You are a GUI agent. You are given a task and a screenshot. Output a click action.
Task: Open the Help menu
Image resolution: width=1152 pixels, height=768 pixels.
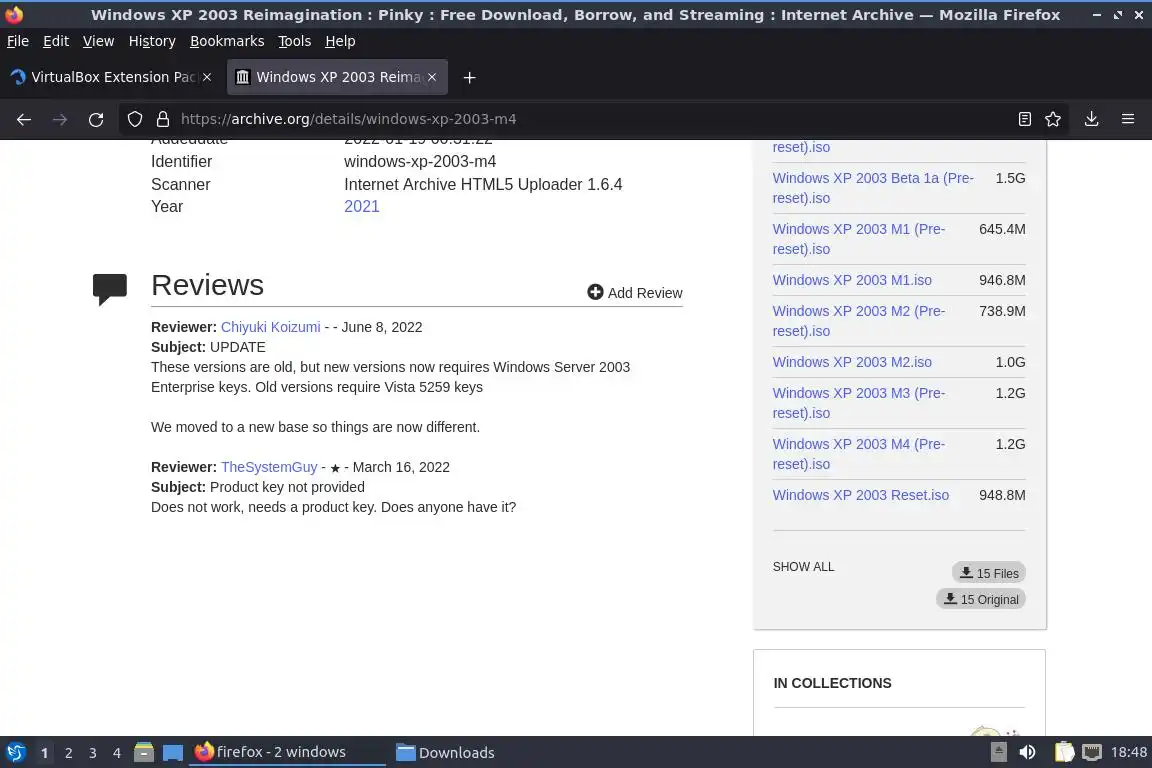340,41
